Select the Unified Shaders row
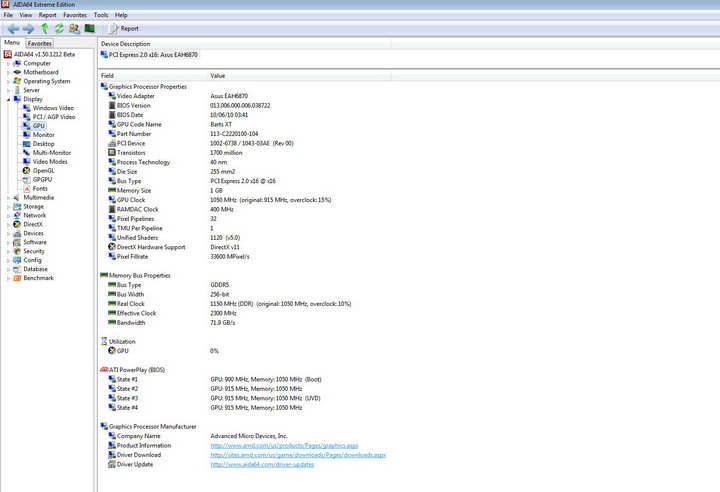 pyautogui.click(x=174, y=238)
